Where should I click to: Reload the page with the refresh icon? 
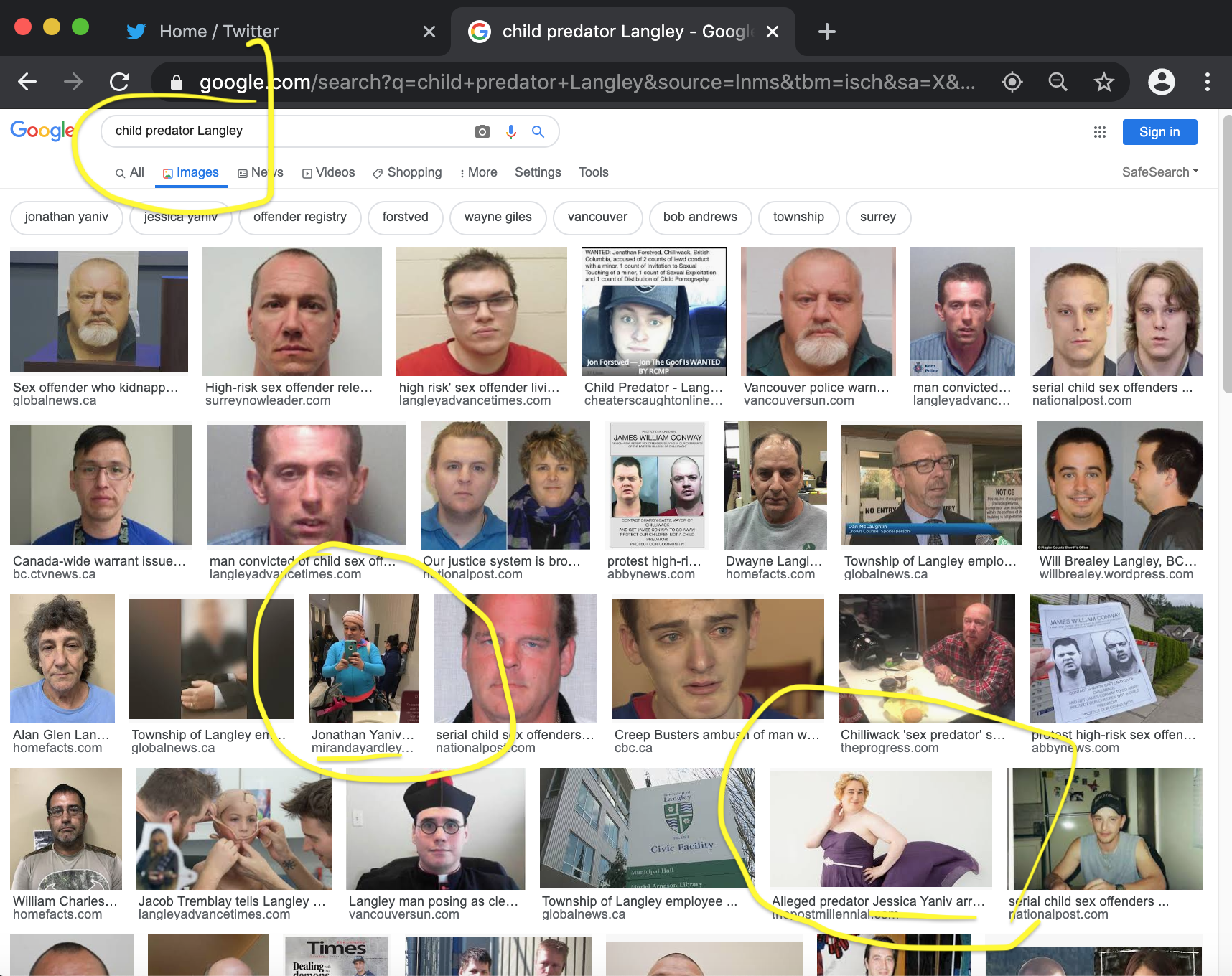[120, 82]
